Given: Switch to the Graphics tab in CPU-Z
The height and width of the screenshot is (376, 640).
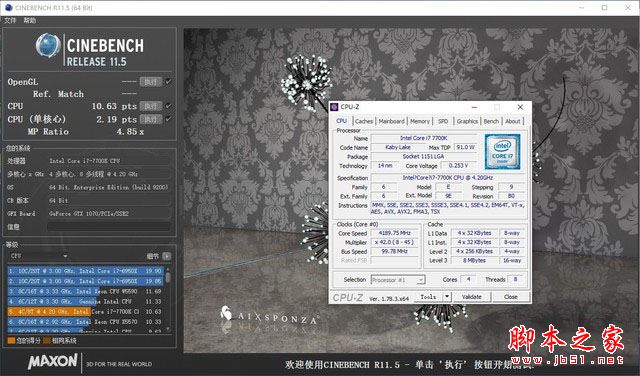Looking at the screenshot, I should [467, 121].
